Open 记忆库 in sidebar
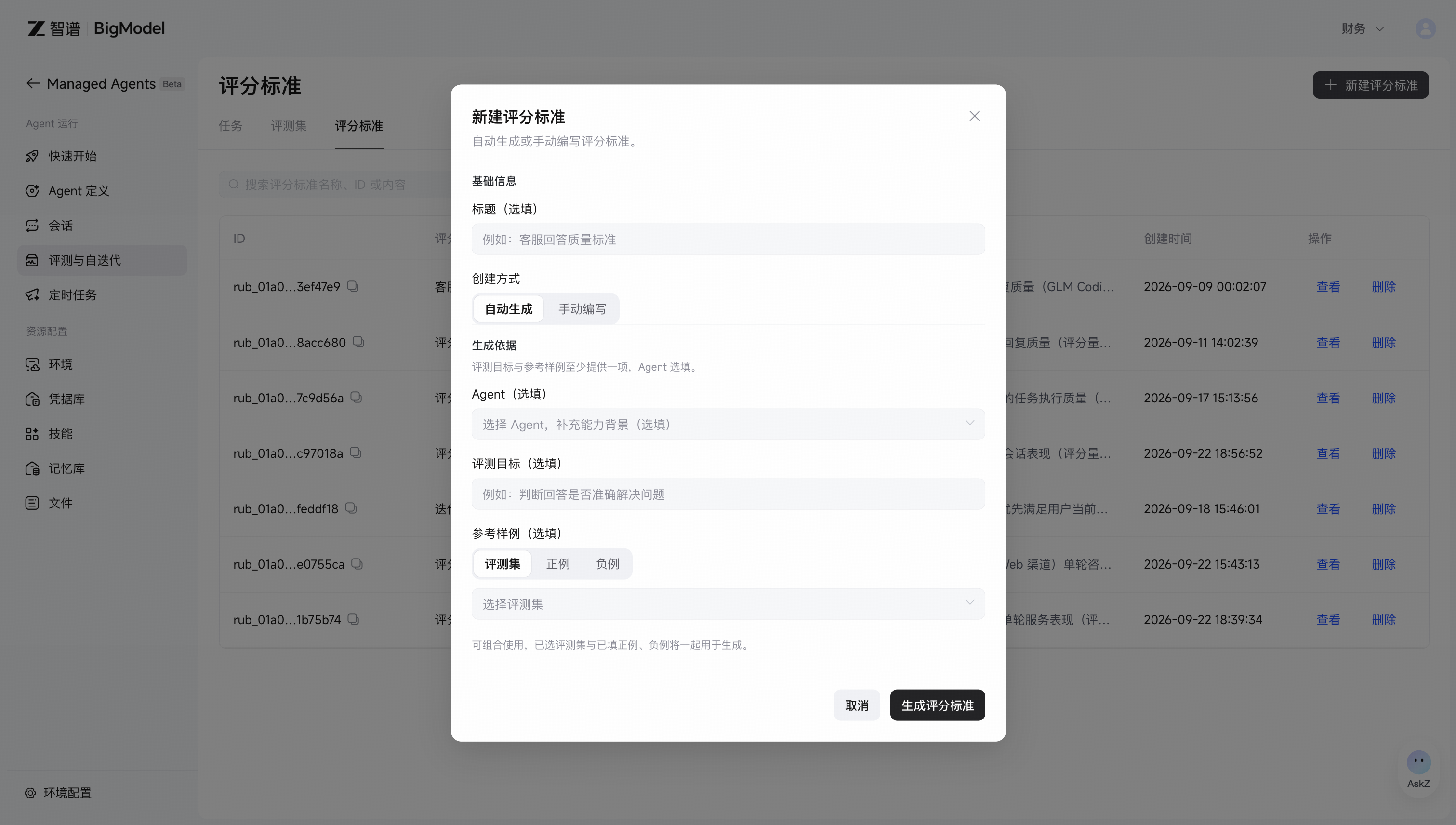1456x825 pixels. pos(102,468)
